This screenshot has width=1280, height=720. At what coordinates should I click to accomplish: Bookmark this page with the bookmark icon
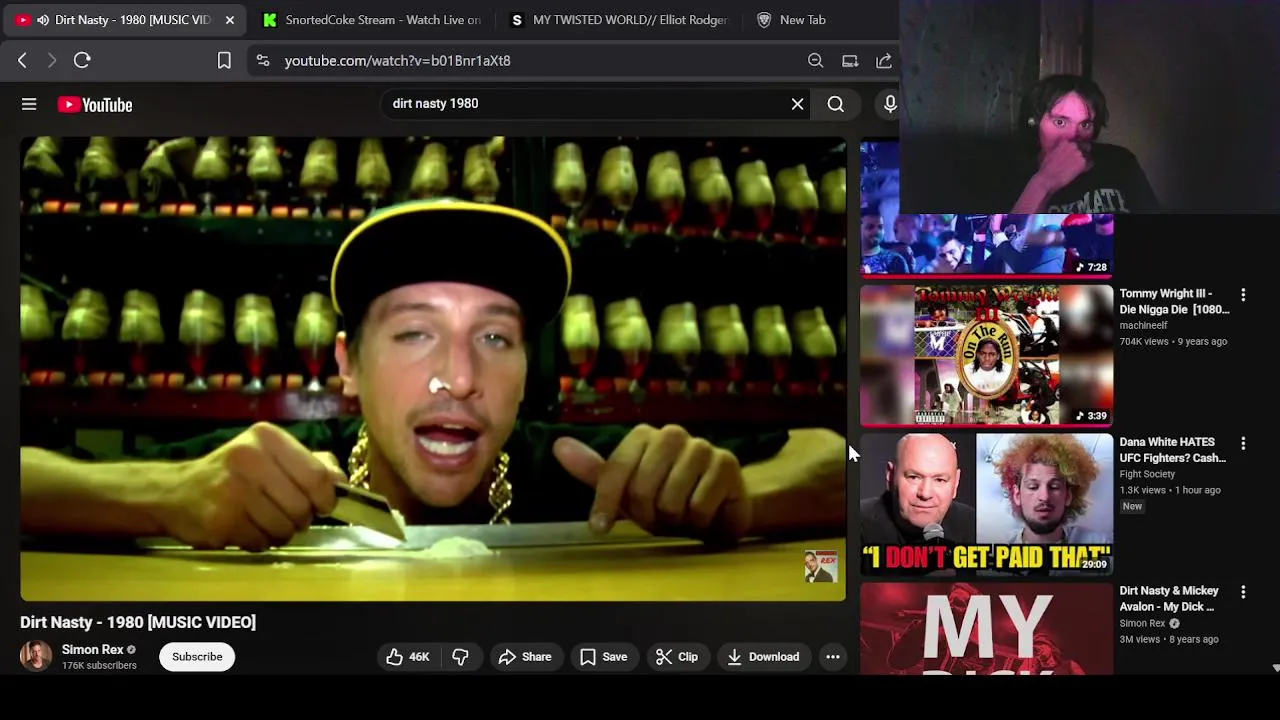224,61
